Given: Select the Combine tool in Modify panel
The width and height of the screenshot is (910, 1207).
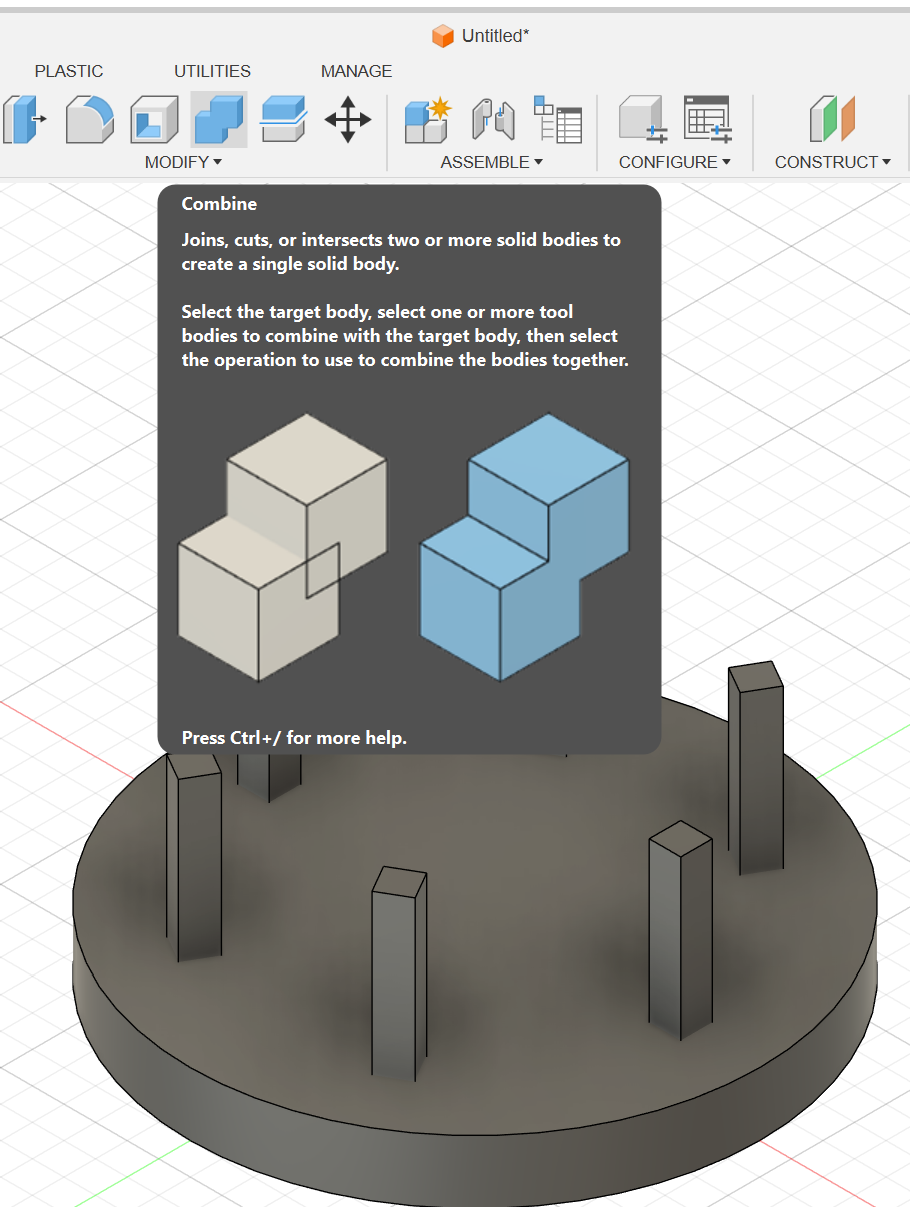Looking at the screenshot, I should [218, 118].
